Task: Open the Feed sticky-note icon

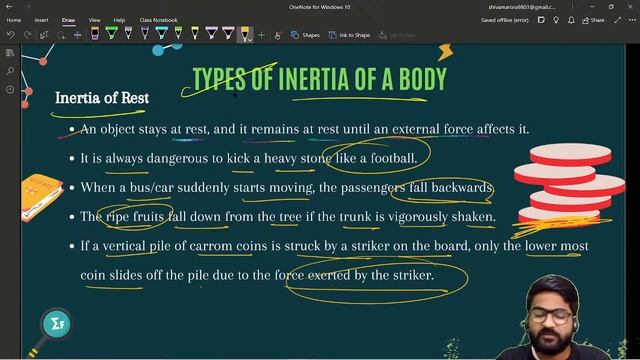Action: (541, 20)
